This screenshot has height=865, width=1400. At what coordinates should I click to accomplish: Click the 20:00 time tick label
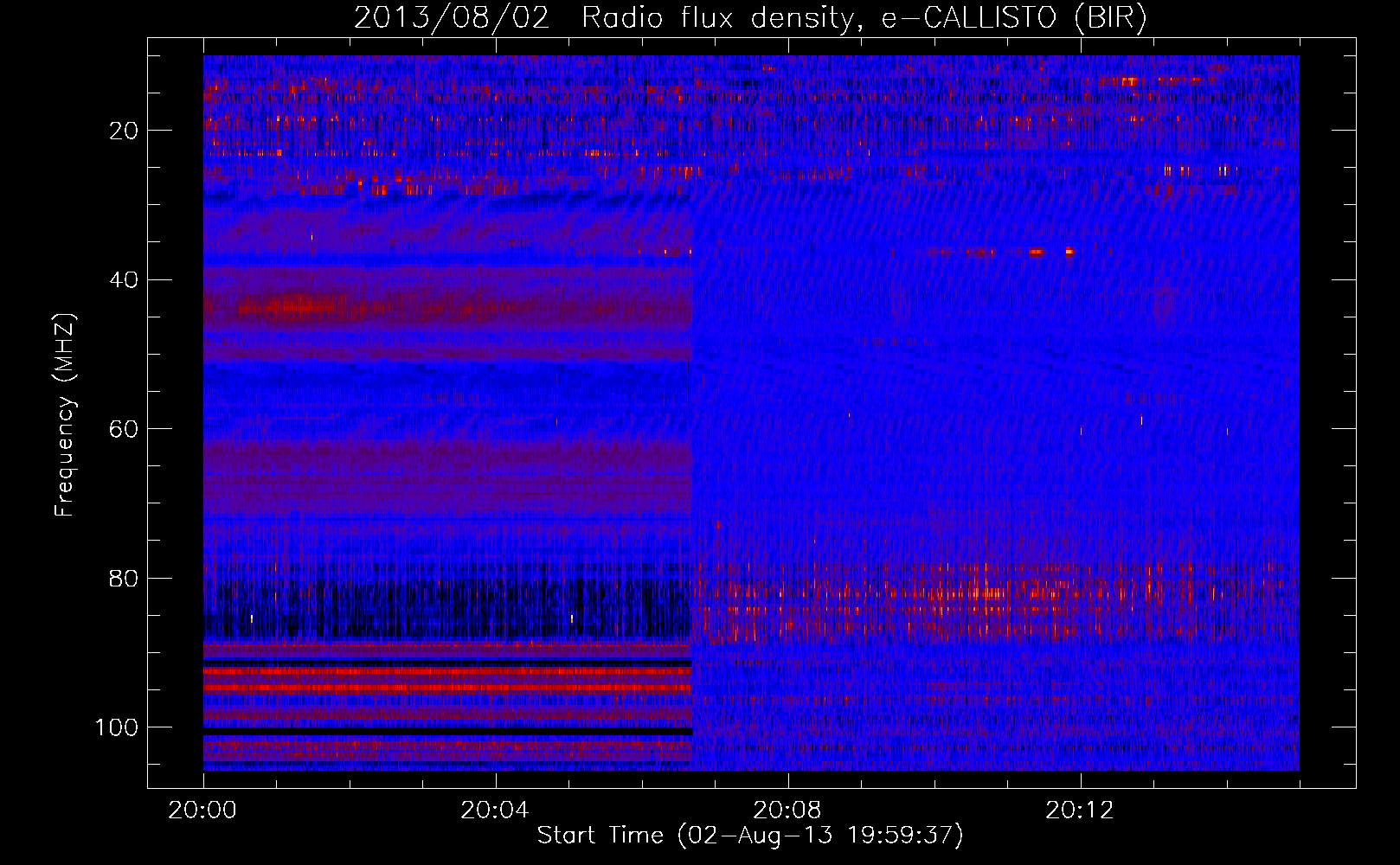[x=202, y=811]
